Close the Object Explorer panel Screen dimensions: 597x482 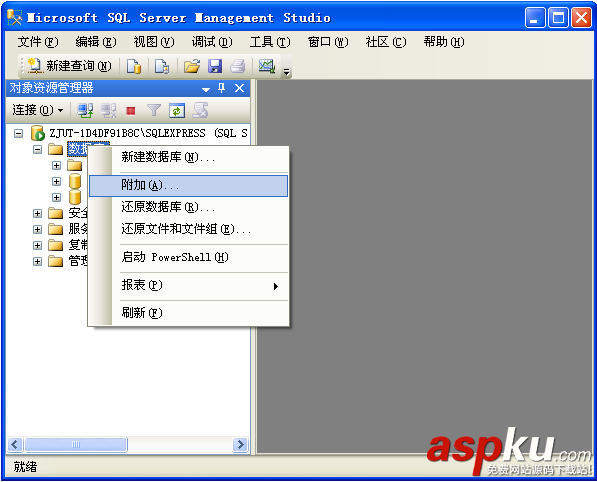(x=239, y=88)
